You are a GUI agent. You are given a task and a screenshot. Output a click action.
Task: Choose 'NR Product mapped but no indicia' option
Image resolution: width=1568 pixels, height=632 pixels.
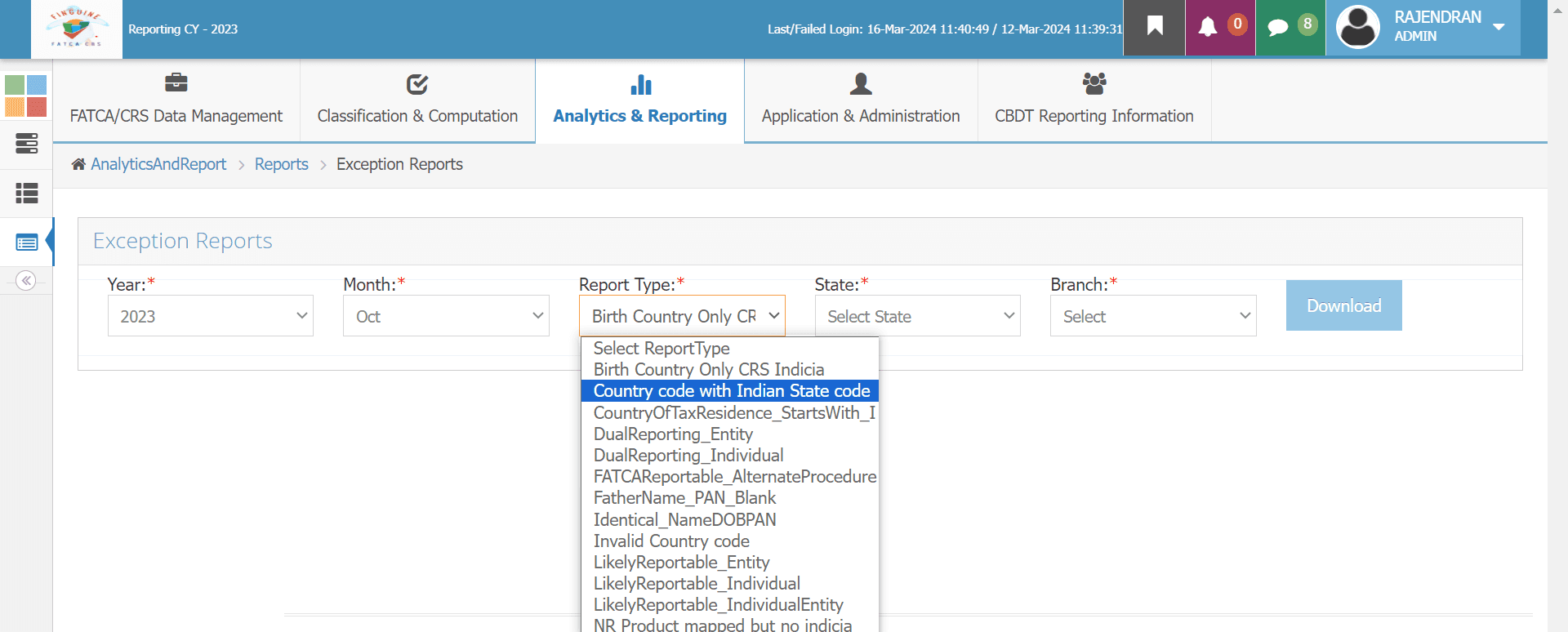tap(729, 625)
